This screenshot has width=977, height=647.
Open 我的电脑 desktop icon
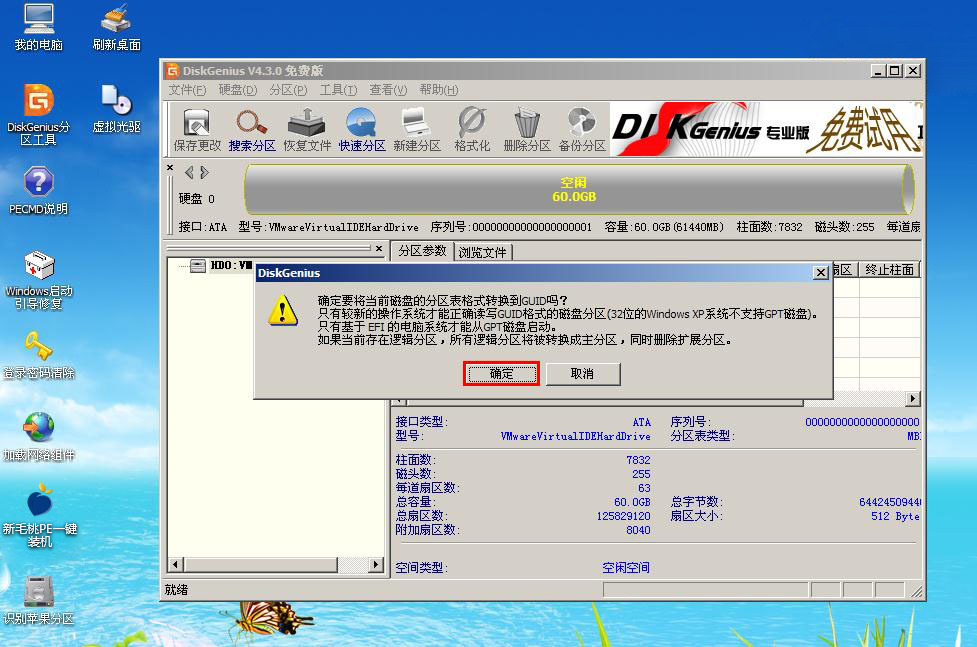click(39, 27)
